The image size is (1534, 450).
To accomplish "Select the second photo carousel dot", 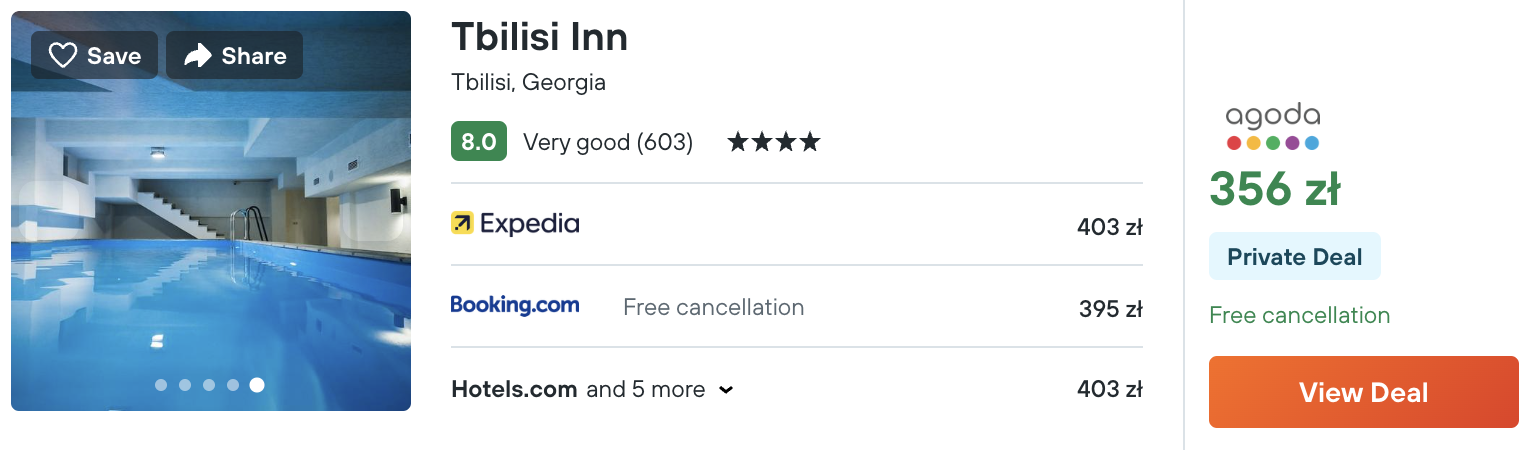I will point(185,385).
